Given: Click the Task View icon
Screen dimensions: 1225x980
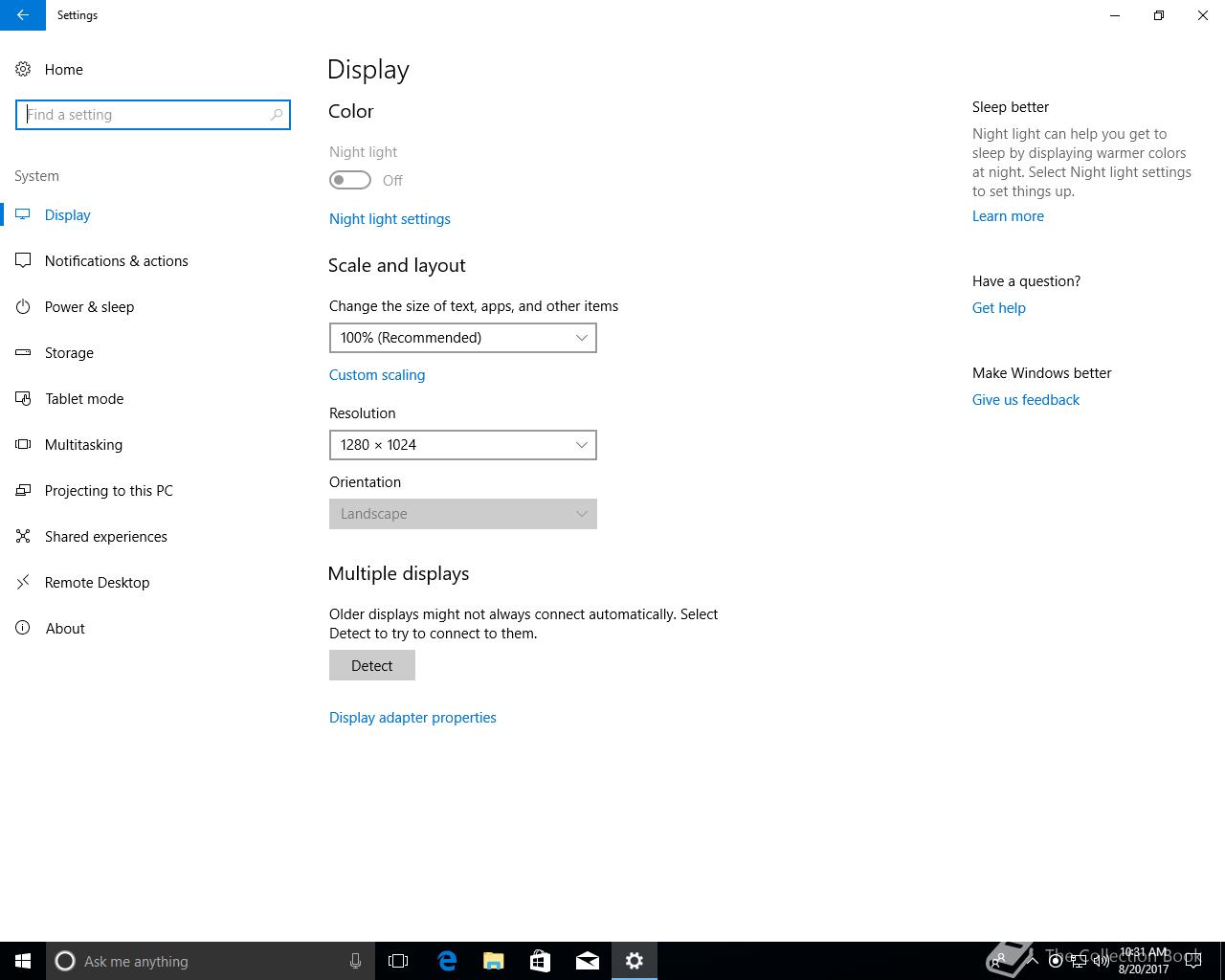Looking at the screenshot, I should (x=398, y=961).
